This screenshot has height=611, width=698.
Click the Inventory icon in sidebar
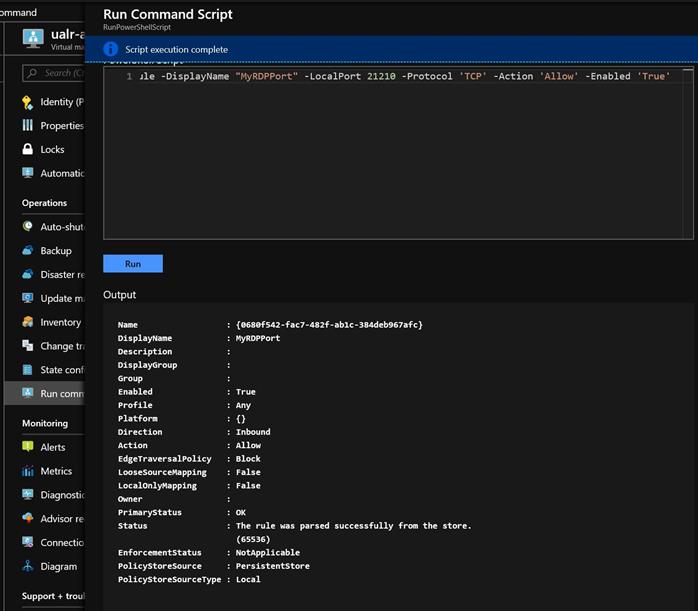click(x=28, y=322)
